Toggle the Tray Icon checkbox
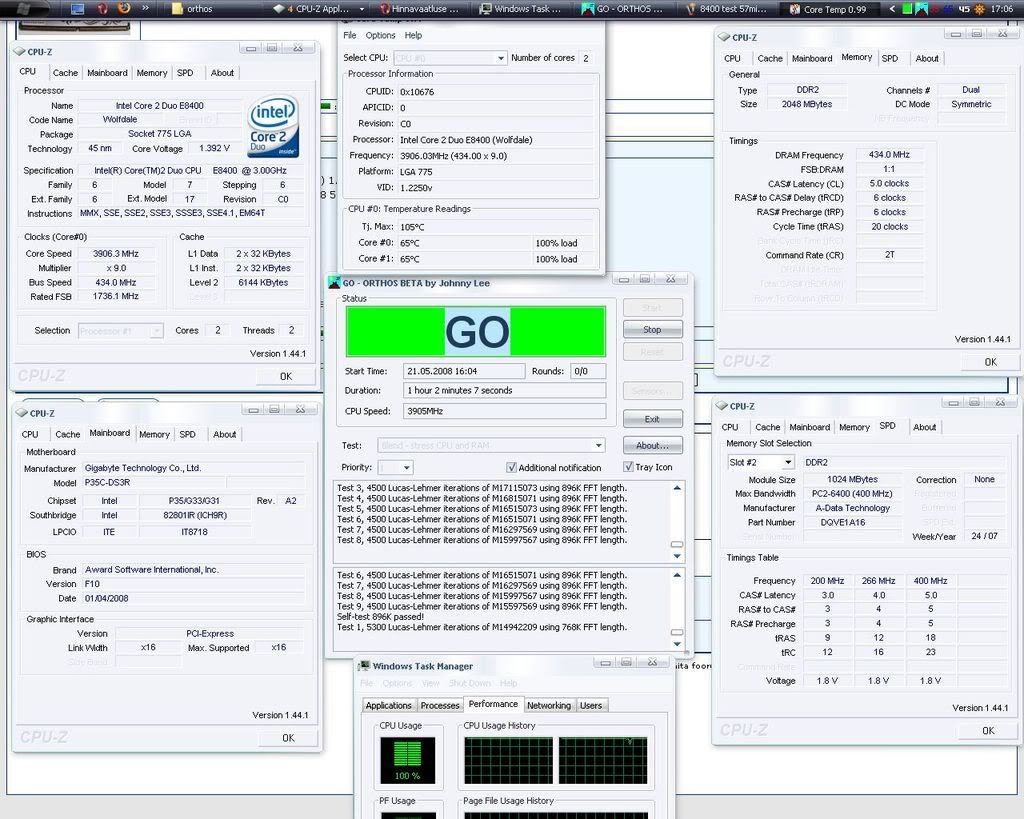The height and width of the screenshot is (819, 1024). tap(628, 467)
